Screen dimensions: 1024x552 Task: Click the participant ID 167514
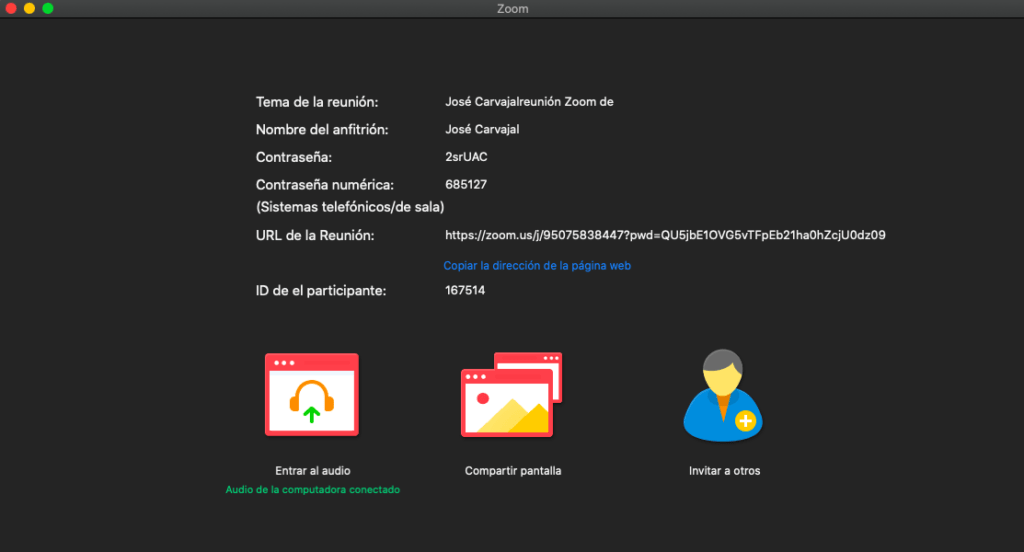pyautogui.click(x=465, y=291)
